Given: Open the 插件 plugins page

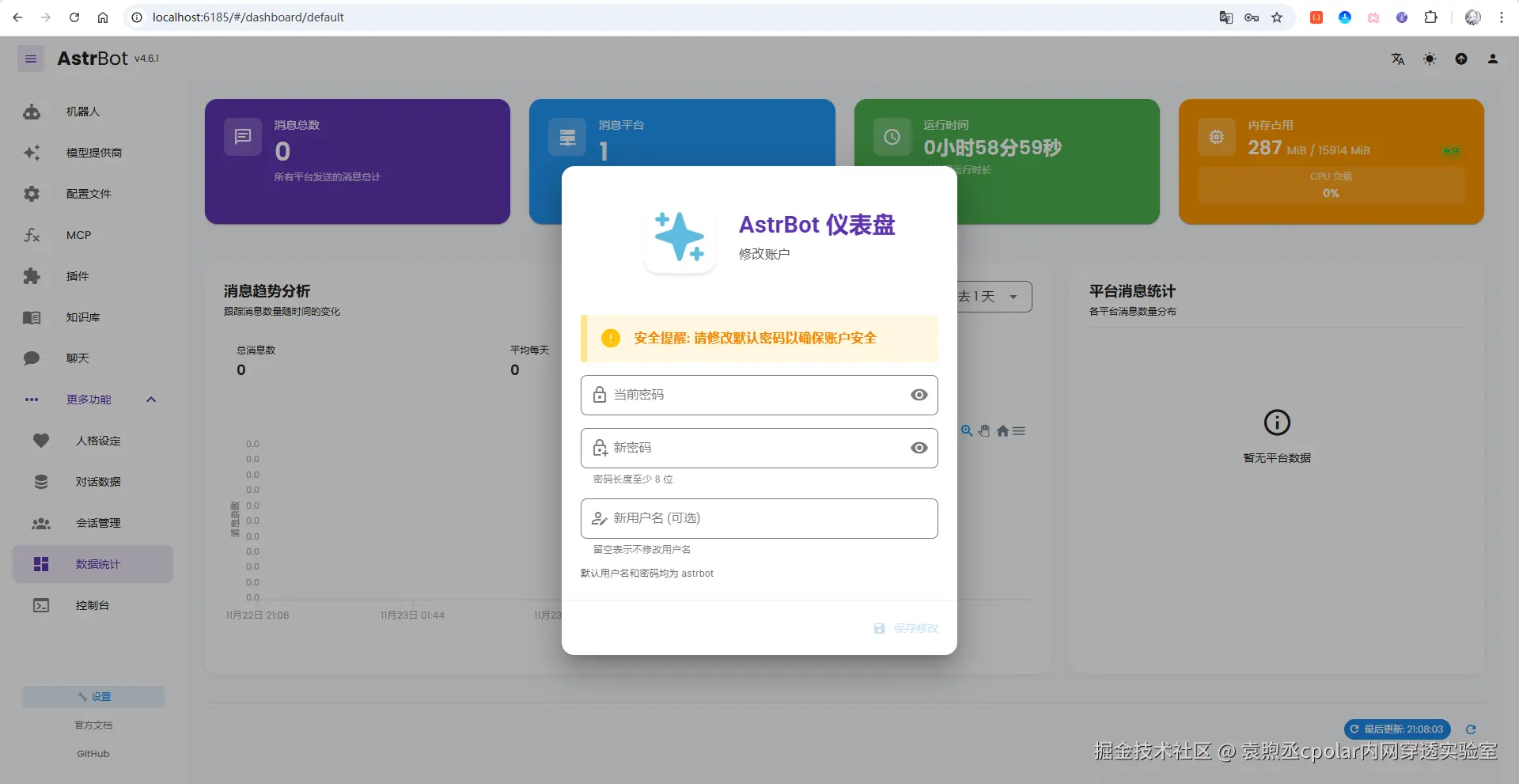Looking at the screenshot, I should 93,276.
